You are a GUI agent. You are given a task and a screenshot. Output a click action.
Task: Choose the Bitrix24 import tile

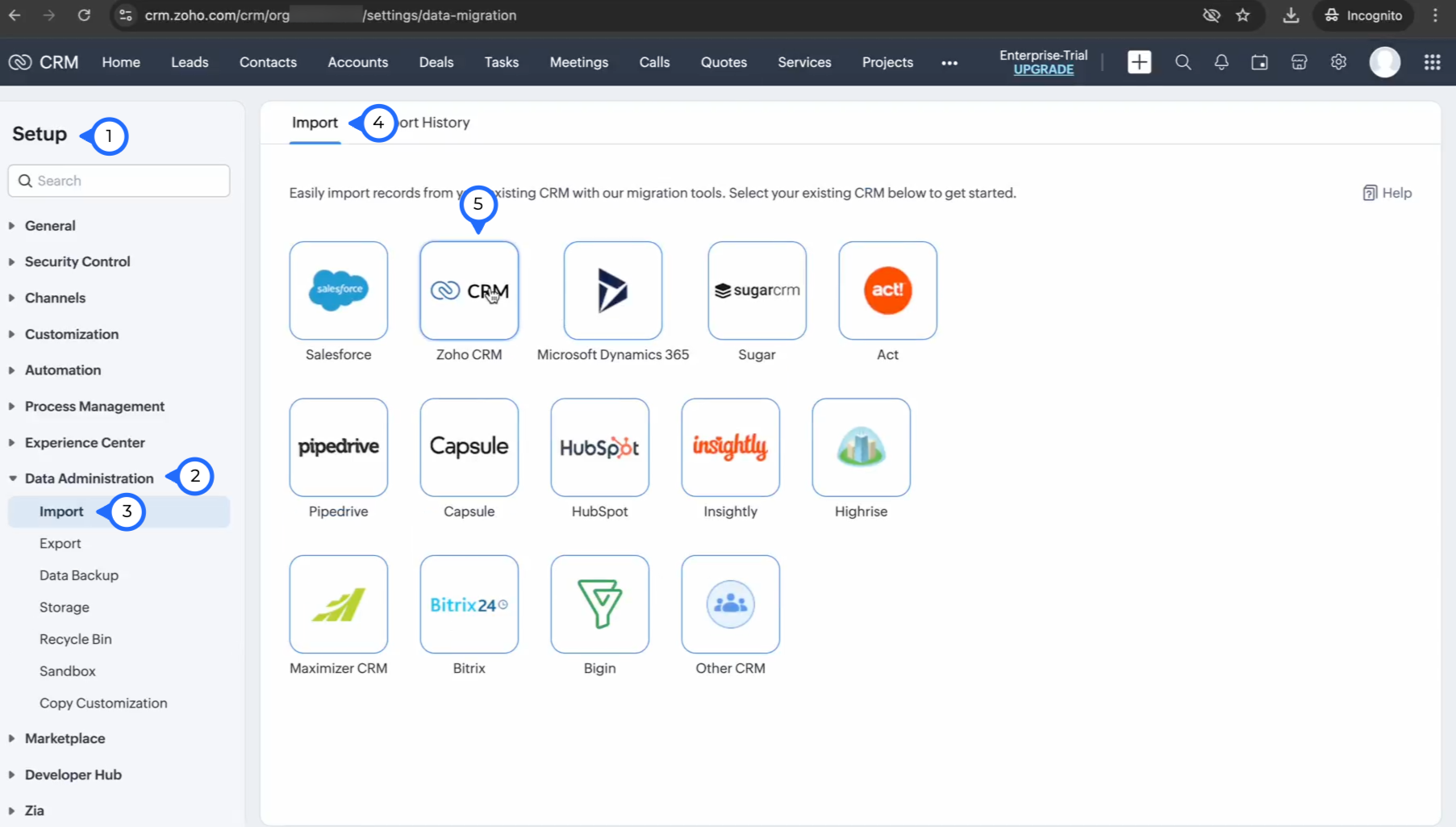469,604
